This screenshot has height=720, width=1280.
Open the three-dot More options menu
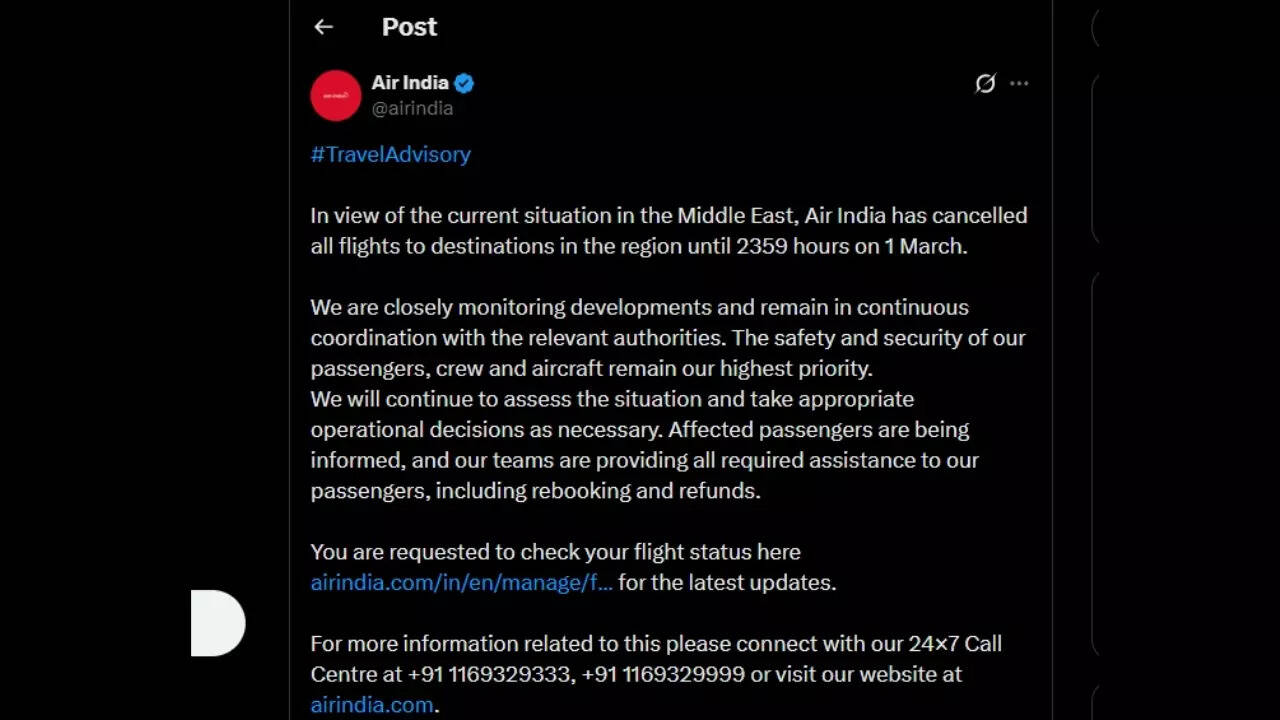(x=1019, y=84)
